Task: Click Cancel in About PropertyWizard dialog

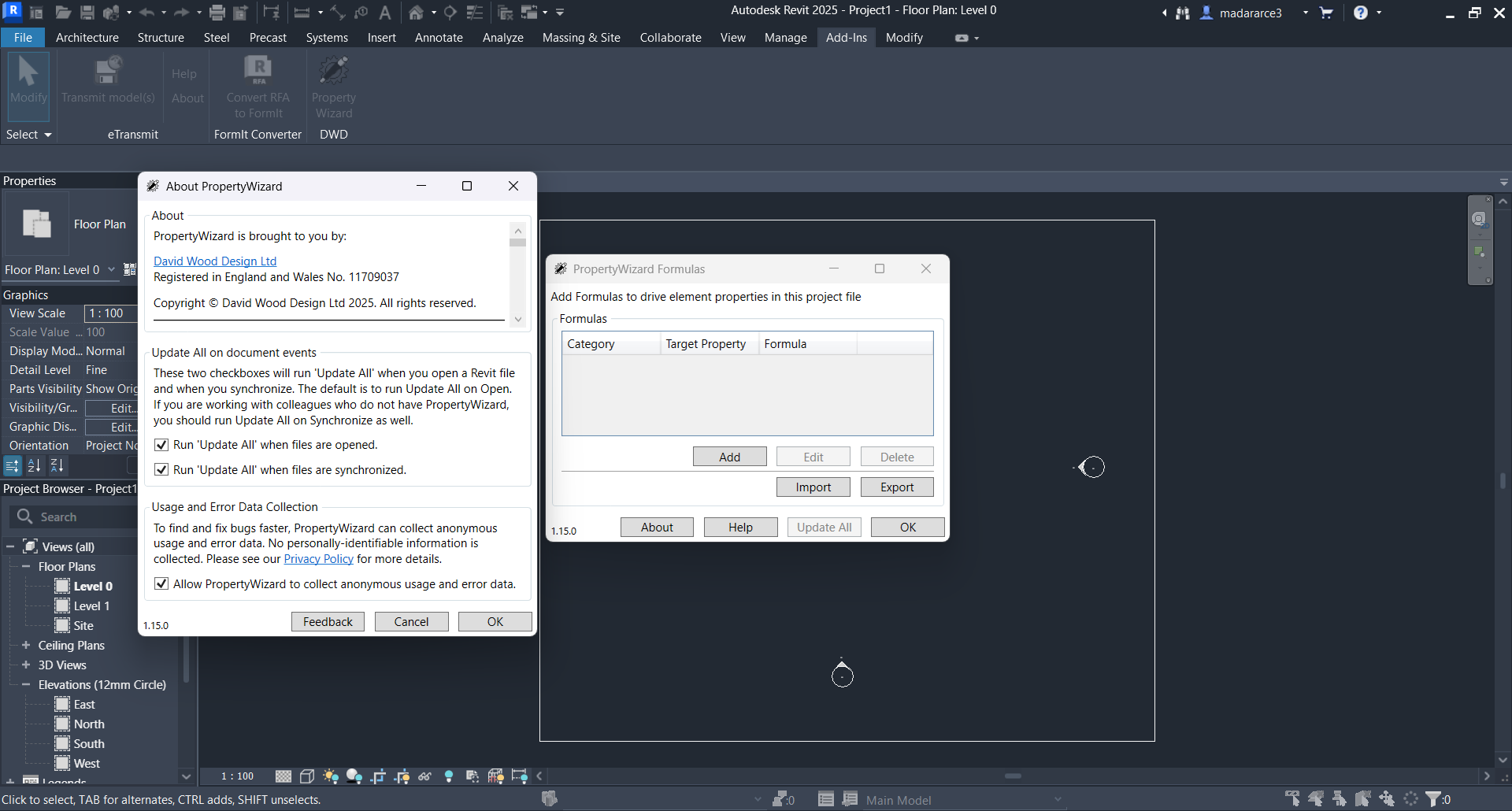Action: [412, 622]
